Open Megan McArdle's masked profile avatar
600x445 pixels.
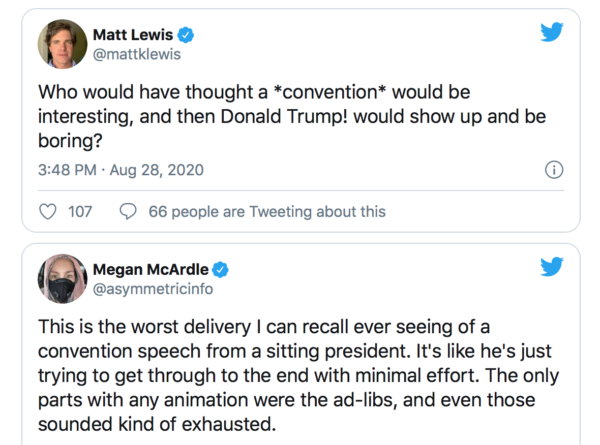coord(62,278)
